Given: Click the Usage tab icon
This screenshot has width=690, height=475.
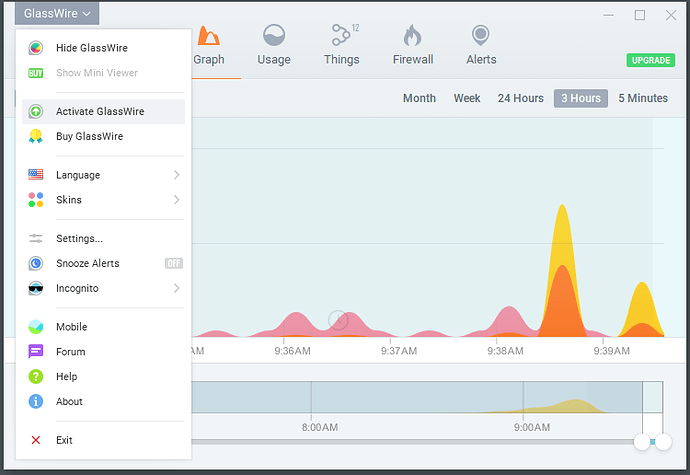Looking at the screenshot, I should (x=273, y=37).
